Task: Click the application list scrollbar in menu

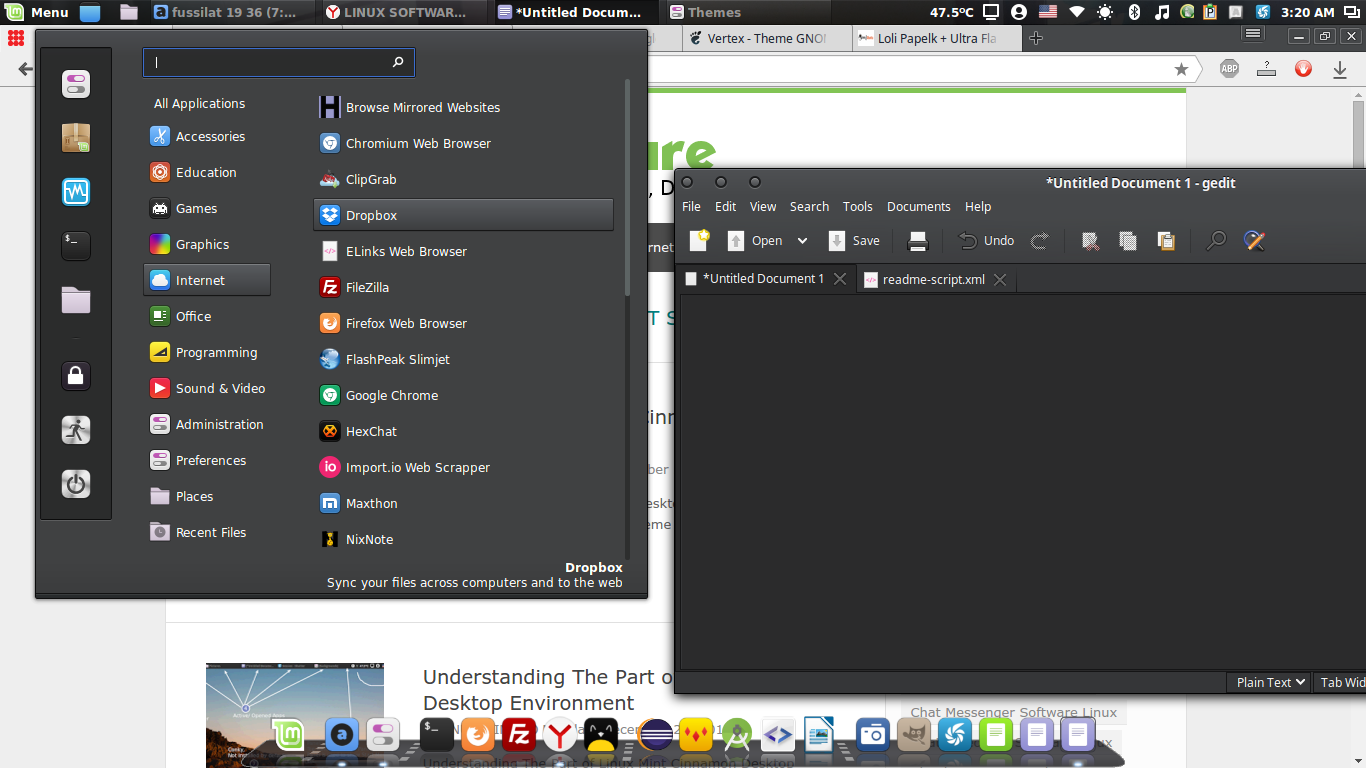Action: (x=628, y=187)
